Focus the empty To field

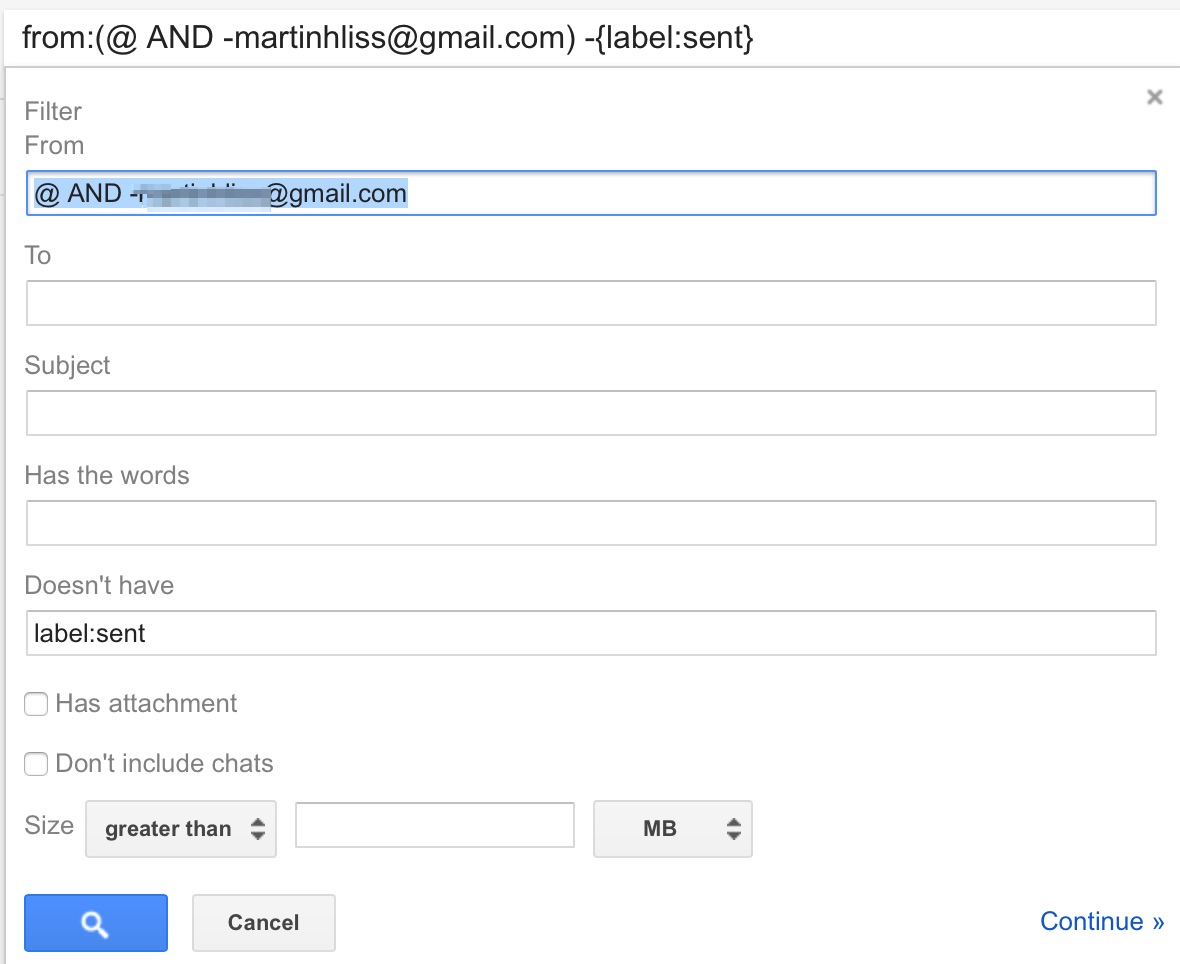(x=591, y=303)
